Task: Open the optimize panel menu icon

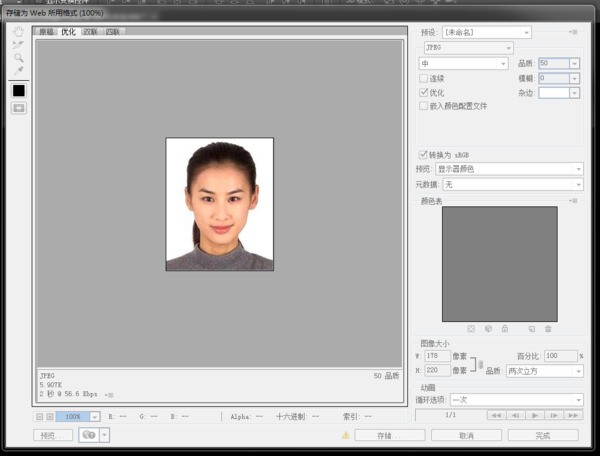Action: point(573,33)
